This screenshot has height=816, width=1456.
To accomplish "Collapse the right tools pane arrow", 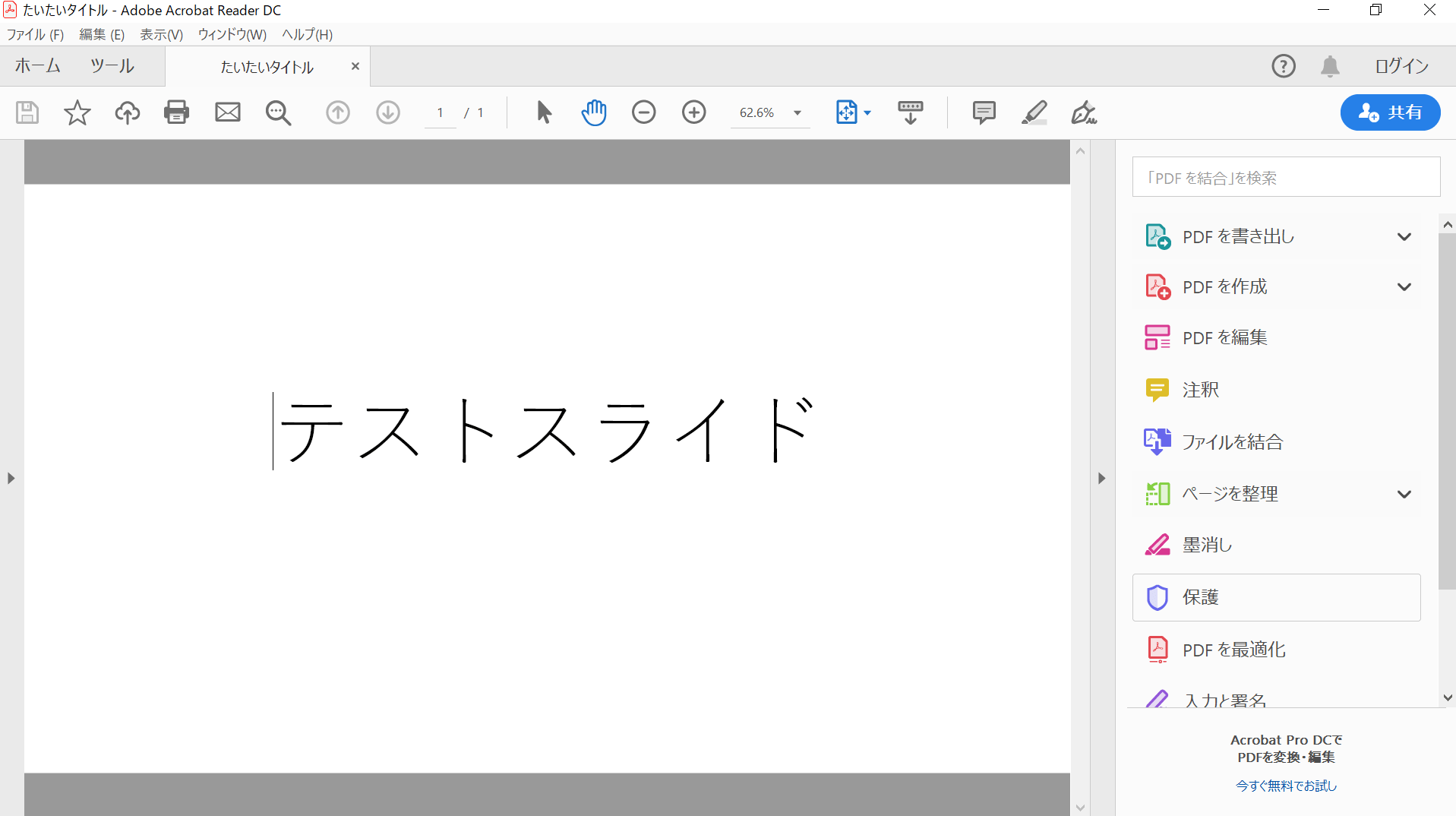I will click(x=1101, y=479).
